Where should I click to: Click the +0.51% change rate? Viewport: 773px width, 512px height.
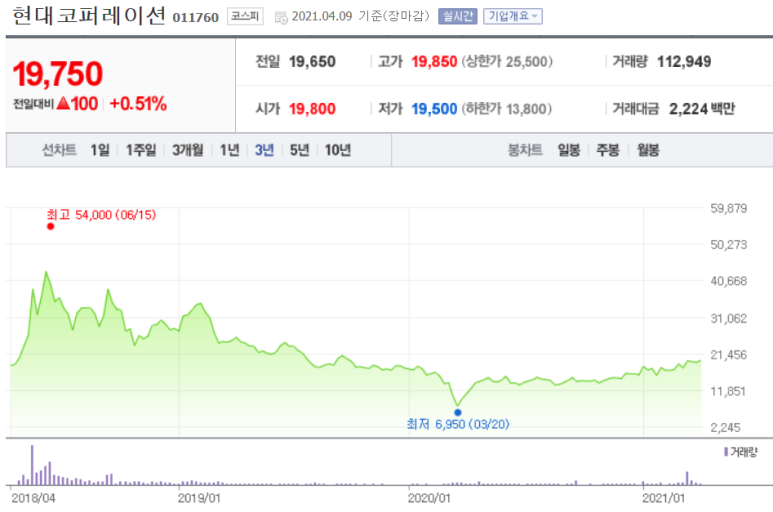pyautogui.click(x=138, y=104)
